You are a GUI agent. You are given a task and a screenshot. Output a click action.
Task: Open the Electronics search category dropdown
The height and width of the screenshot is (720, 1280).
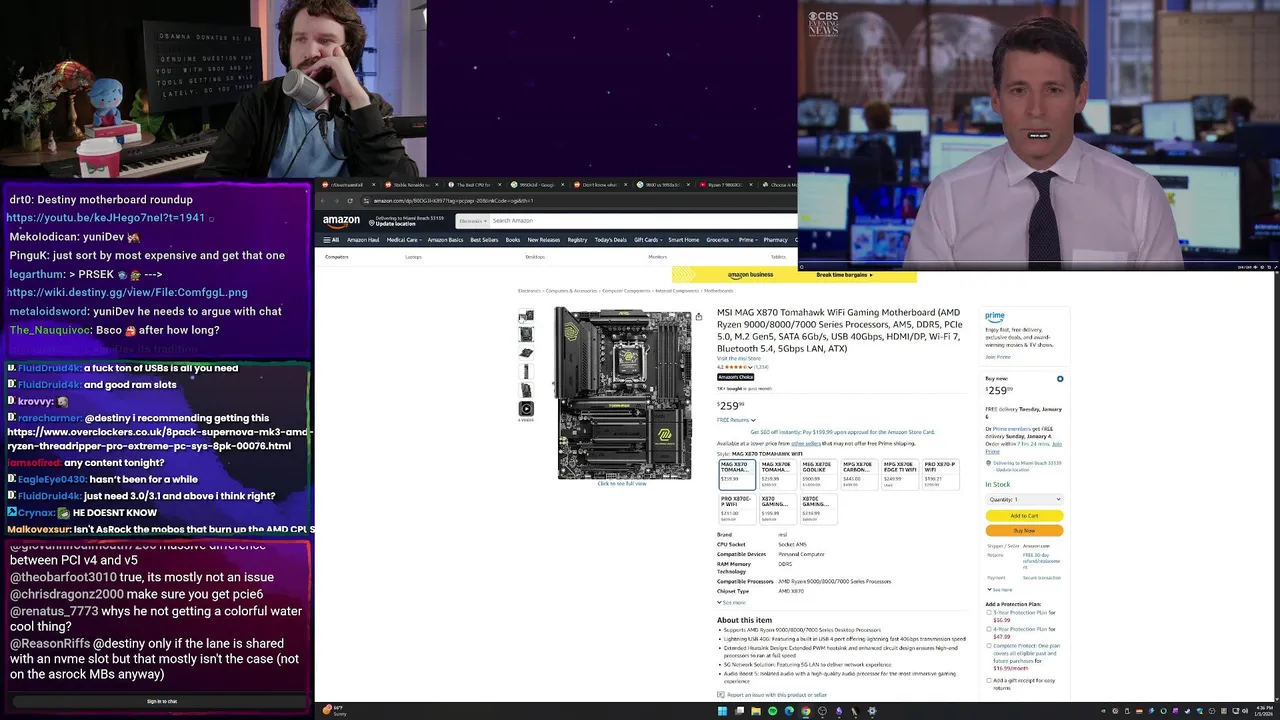click(472, 221)
